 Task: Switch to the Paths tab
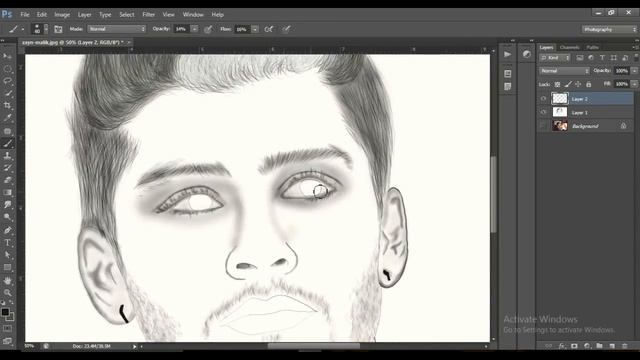(x=592, y=47)
